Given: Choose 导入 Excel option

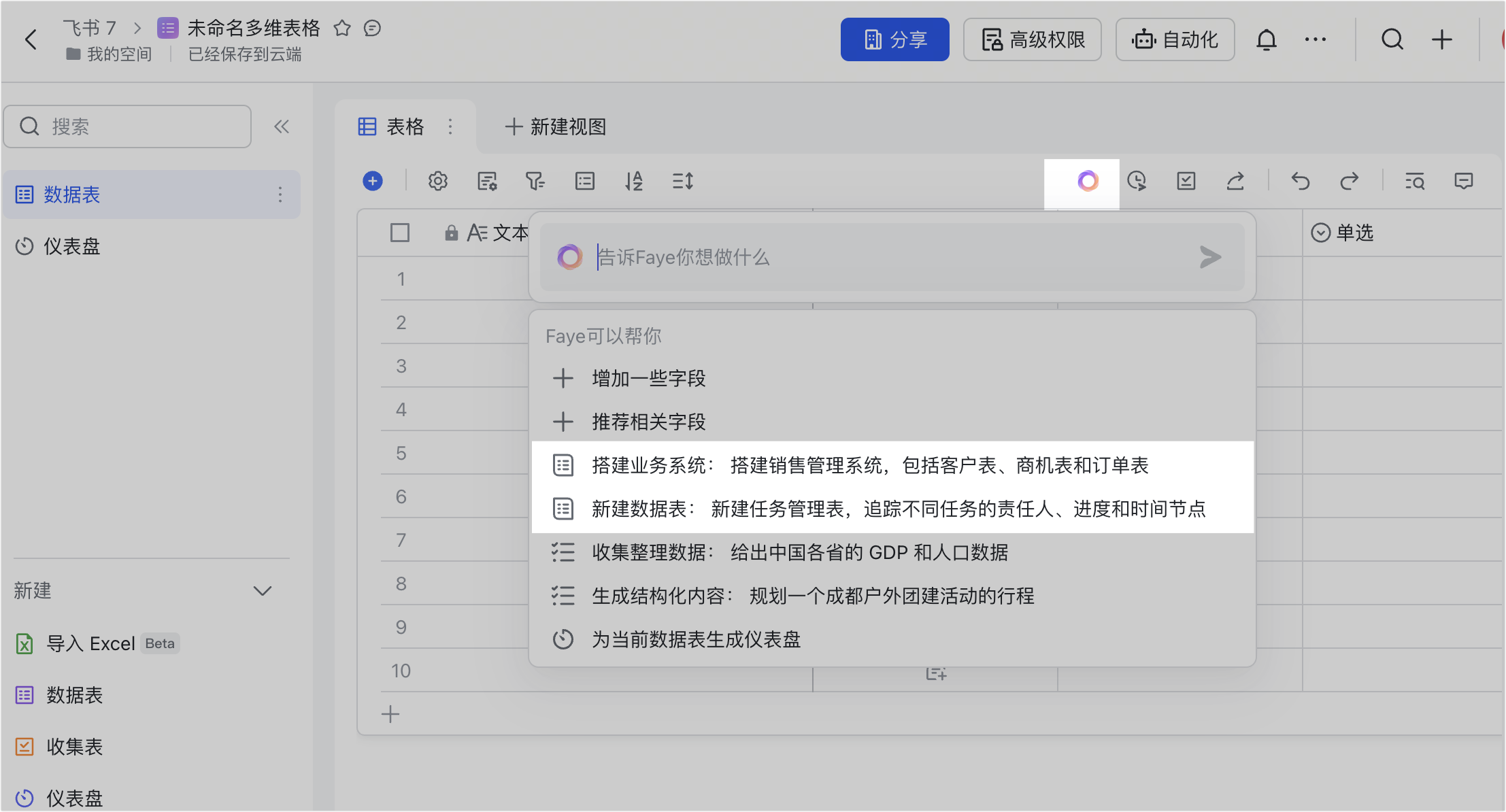Looking at the screenshot, I should click(97, 643).
